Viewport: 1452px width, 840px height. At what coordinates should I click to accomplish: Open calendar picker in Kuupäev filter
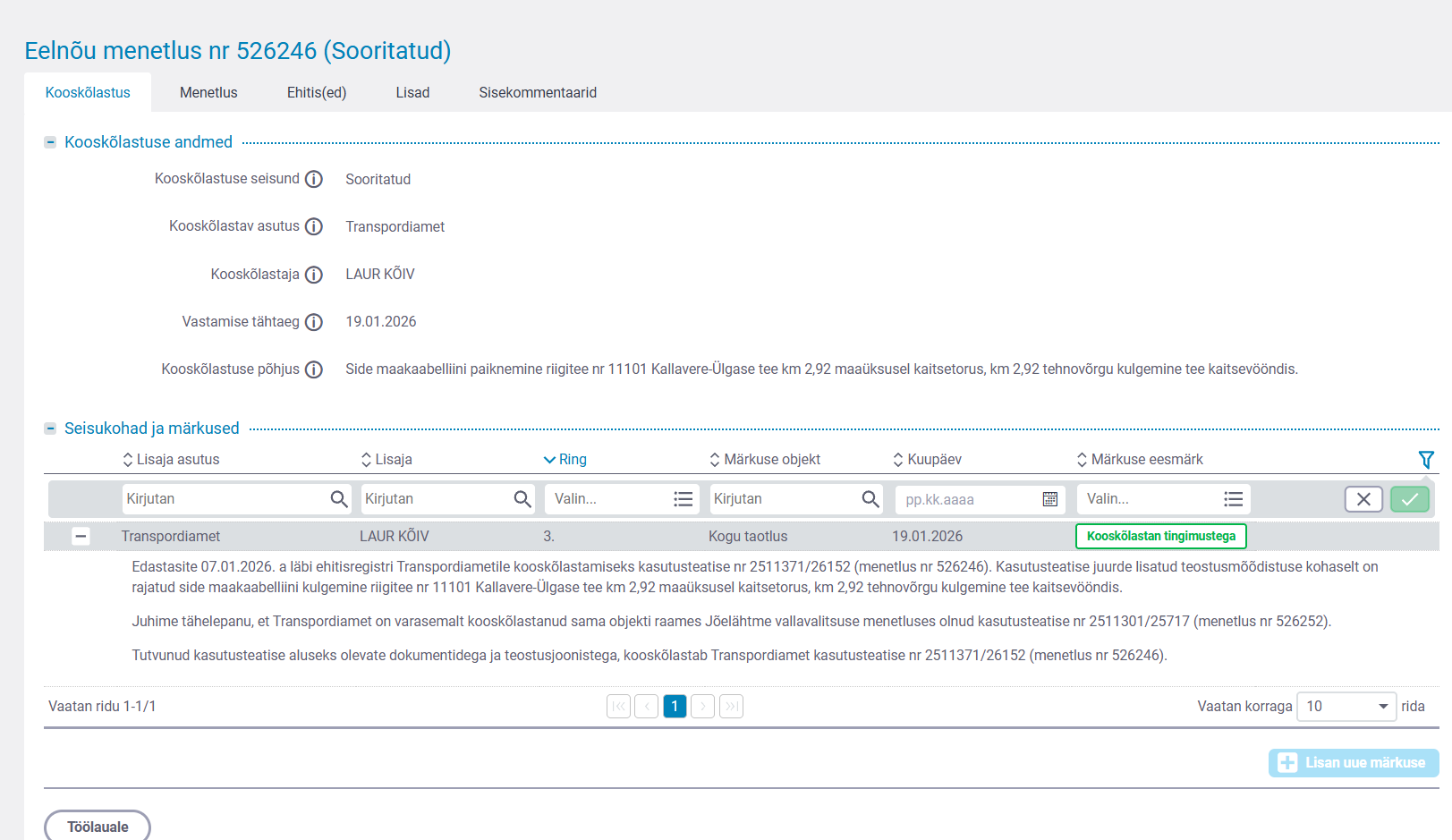pos(1050,499)
